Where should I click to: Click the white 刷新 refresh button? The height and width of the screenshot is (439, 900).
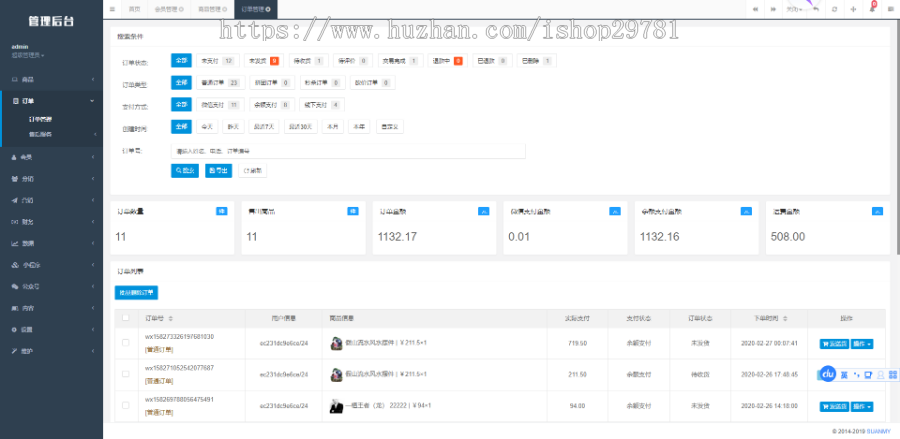coord(253,170)
